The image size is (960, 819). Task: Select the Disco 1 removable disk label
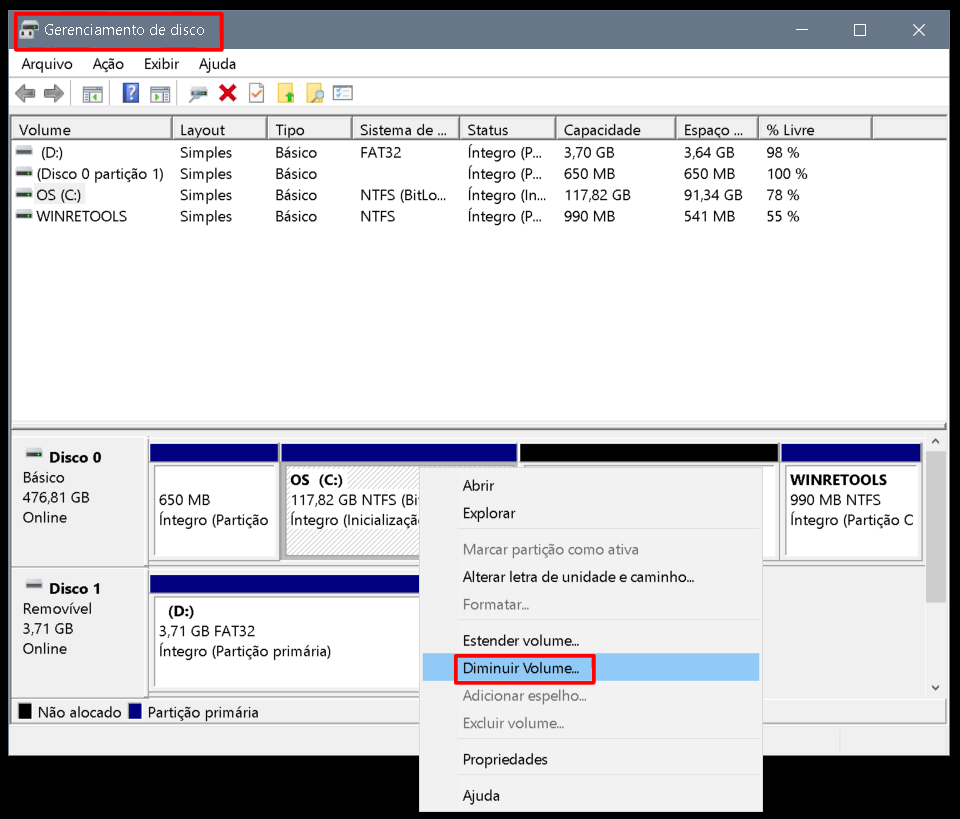[79, 632]
